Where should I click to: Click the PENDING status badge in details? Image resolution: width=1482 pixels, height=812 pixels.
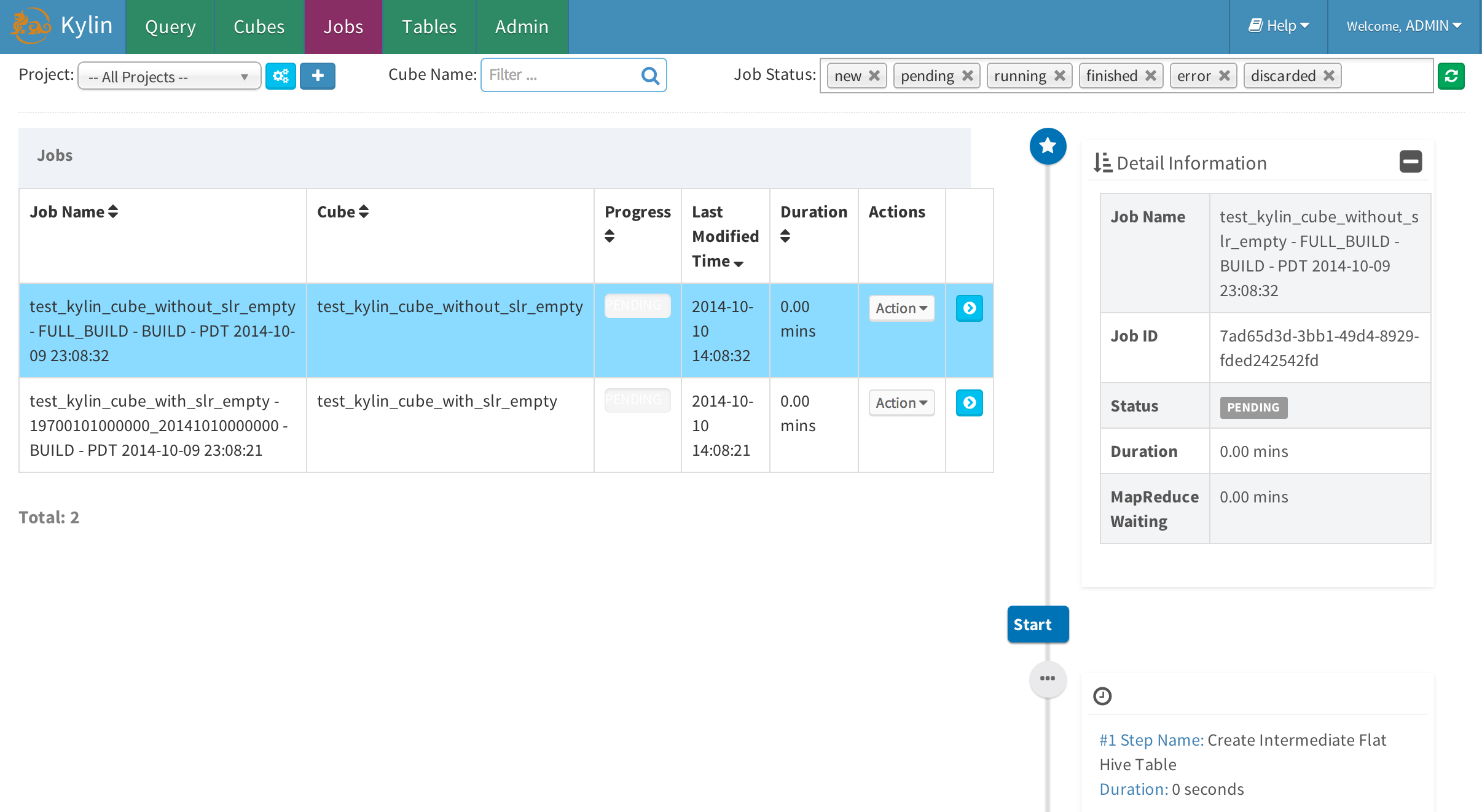(1253, 407)
